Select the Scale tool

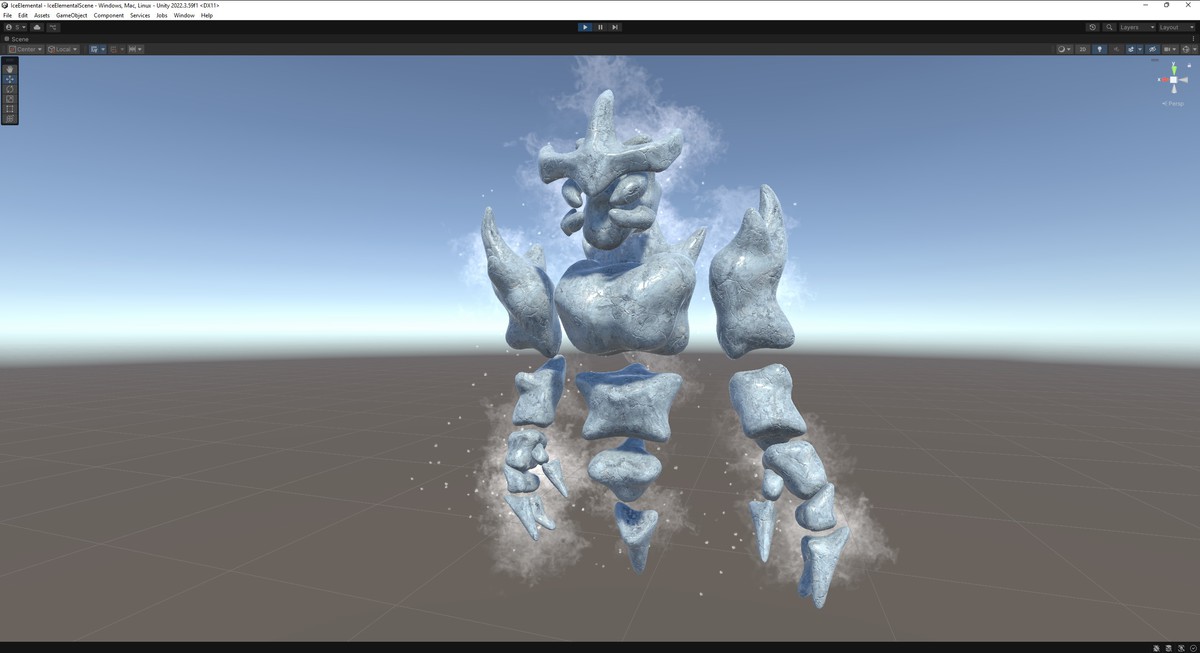[10, 99]
